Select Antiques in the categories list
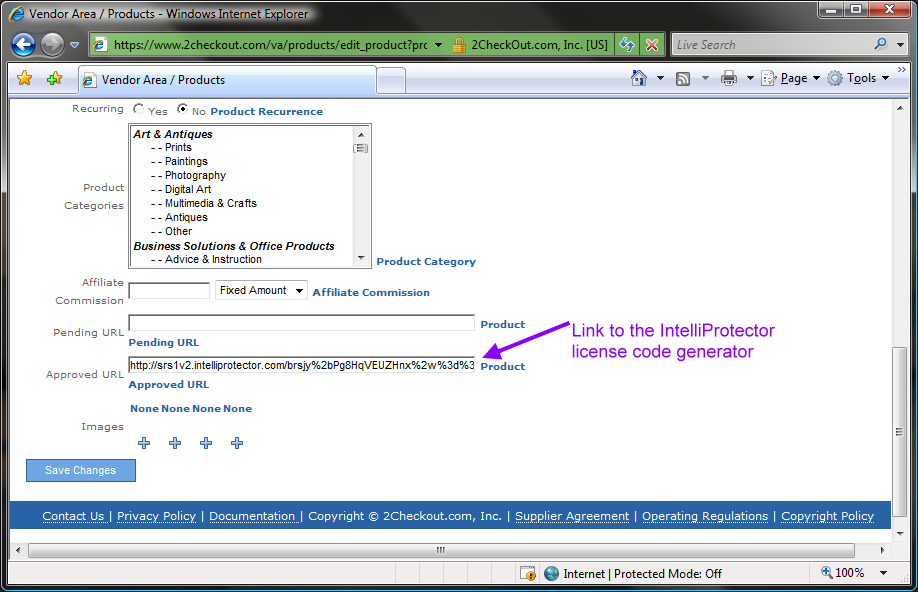This screenshot has width=918, height=592. pos(186,218)
